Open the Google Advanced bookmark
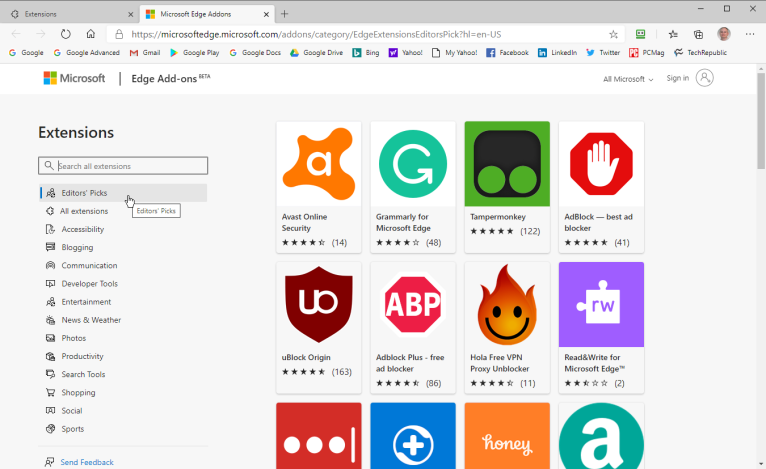This screenshot has width=766, height=469. point(86,53)
